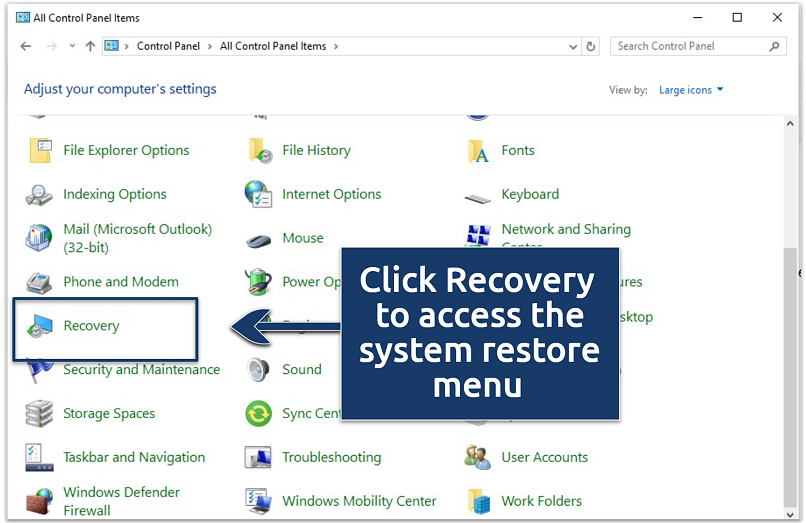Select All Control Panel Items breadcrumb
This screenshot has height=523, width=806.
272,46
